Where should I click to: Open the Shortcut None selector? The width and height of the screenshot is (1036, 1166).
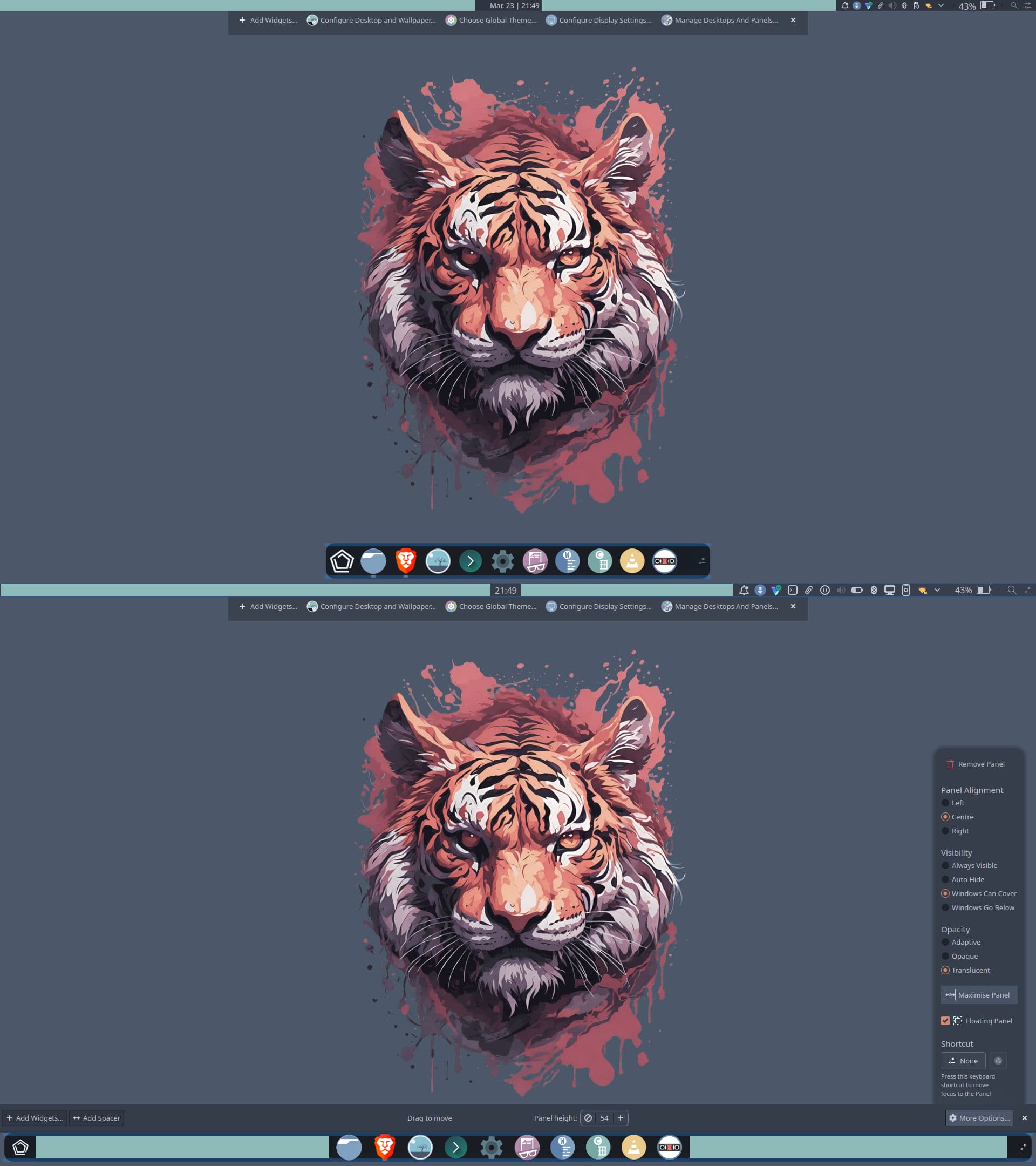tap(963, 1061)
